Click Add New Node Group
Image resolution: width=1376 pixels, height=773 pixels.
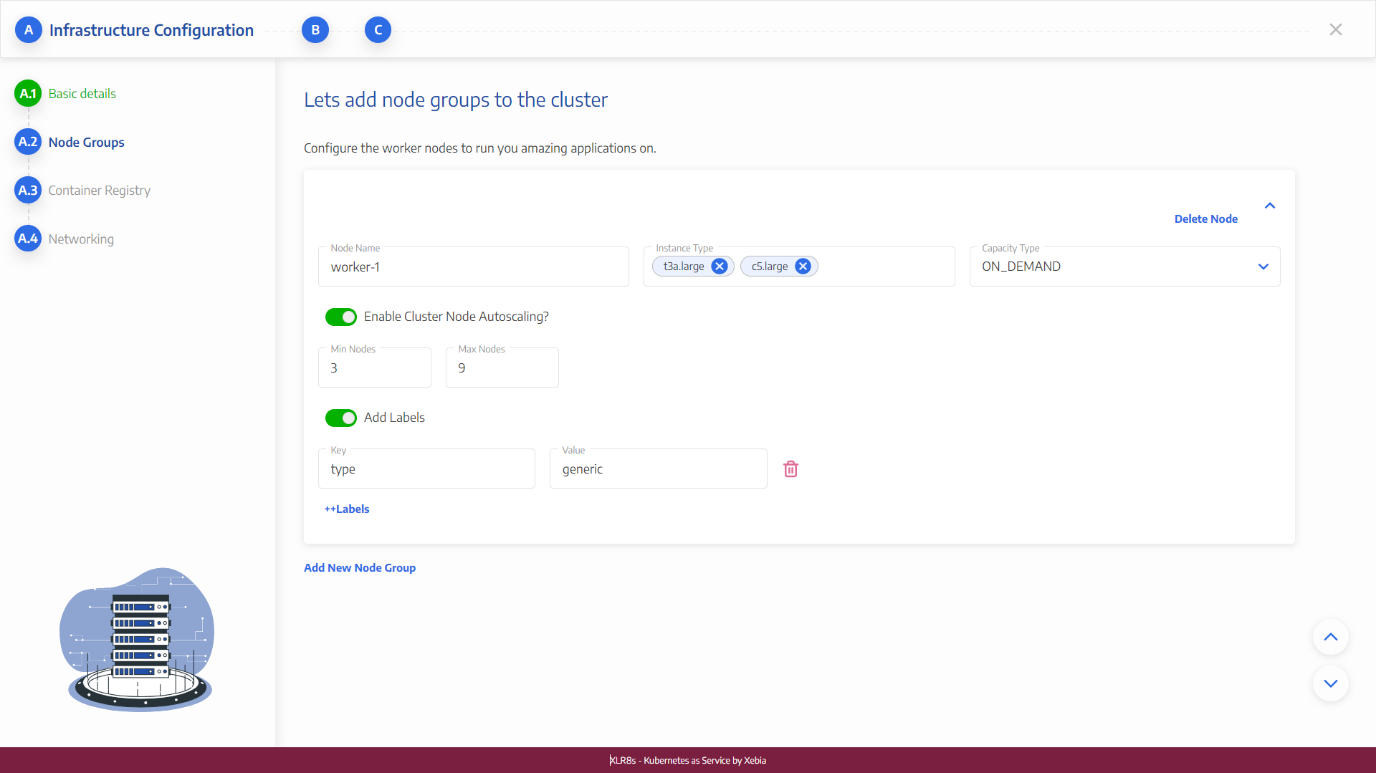coord(360,568)
